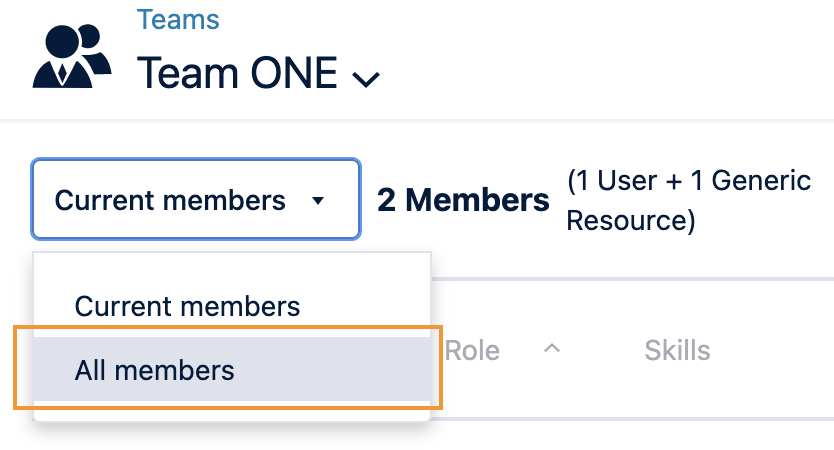Click the ascending sort caret beside Role
Screen dimensions: 834x450
coord(551,349)
